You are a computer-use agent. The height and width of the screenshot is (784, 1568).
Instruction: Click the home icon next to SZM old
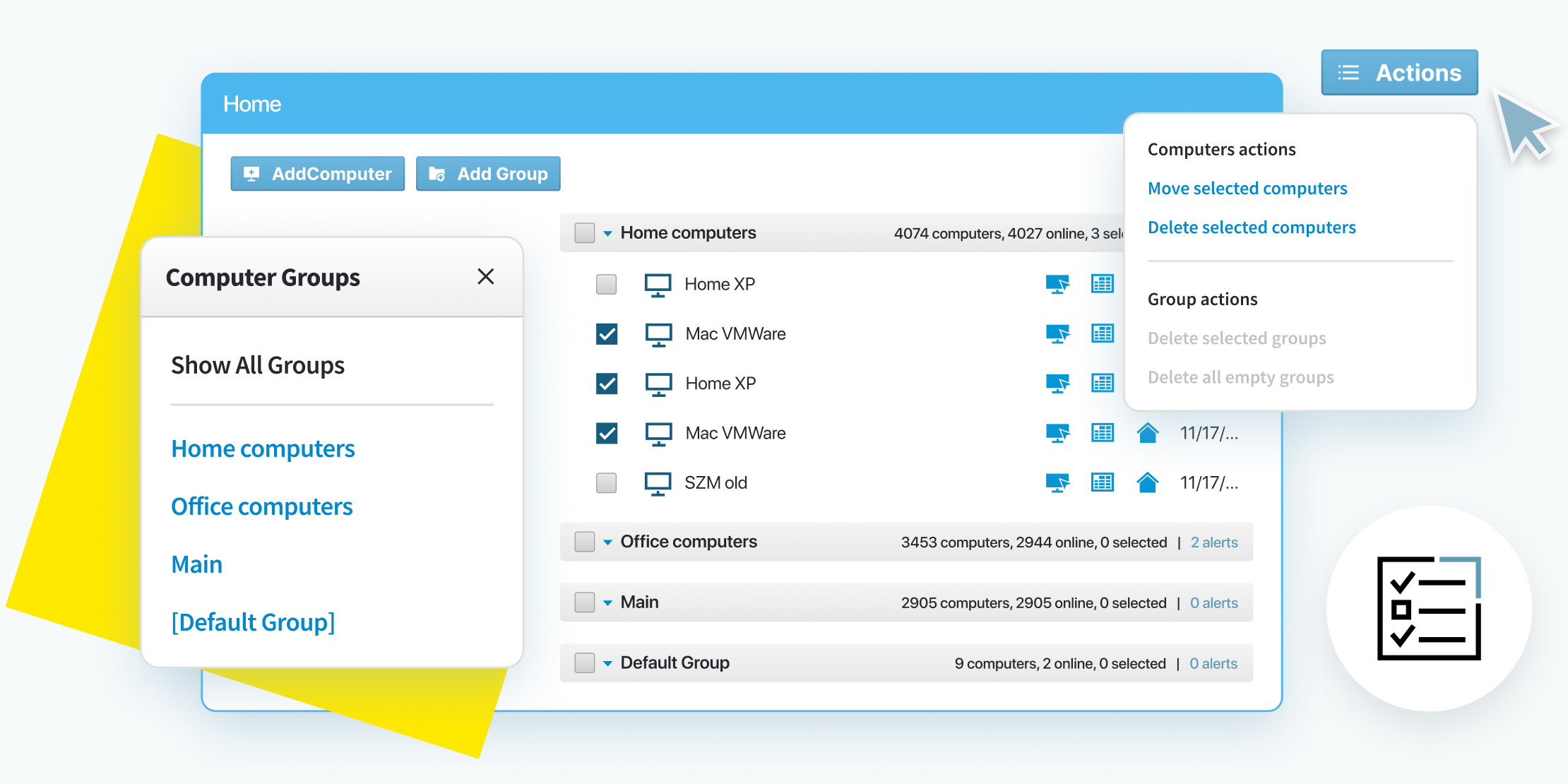coord(1148,482)
